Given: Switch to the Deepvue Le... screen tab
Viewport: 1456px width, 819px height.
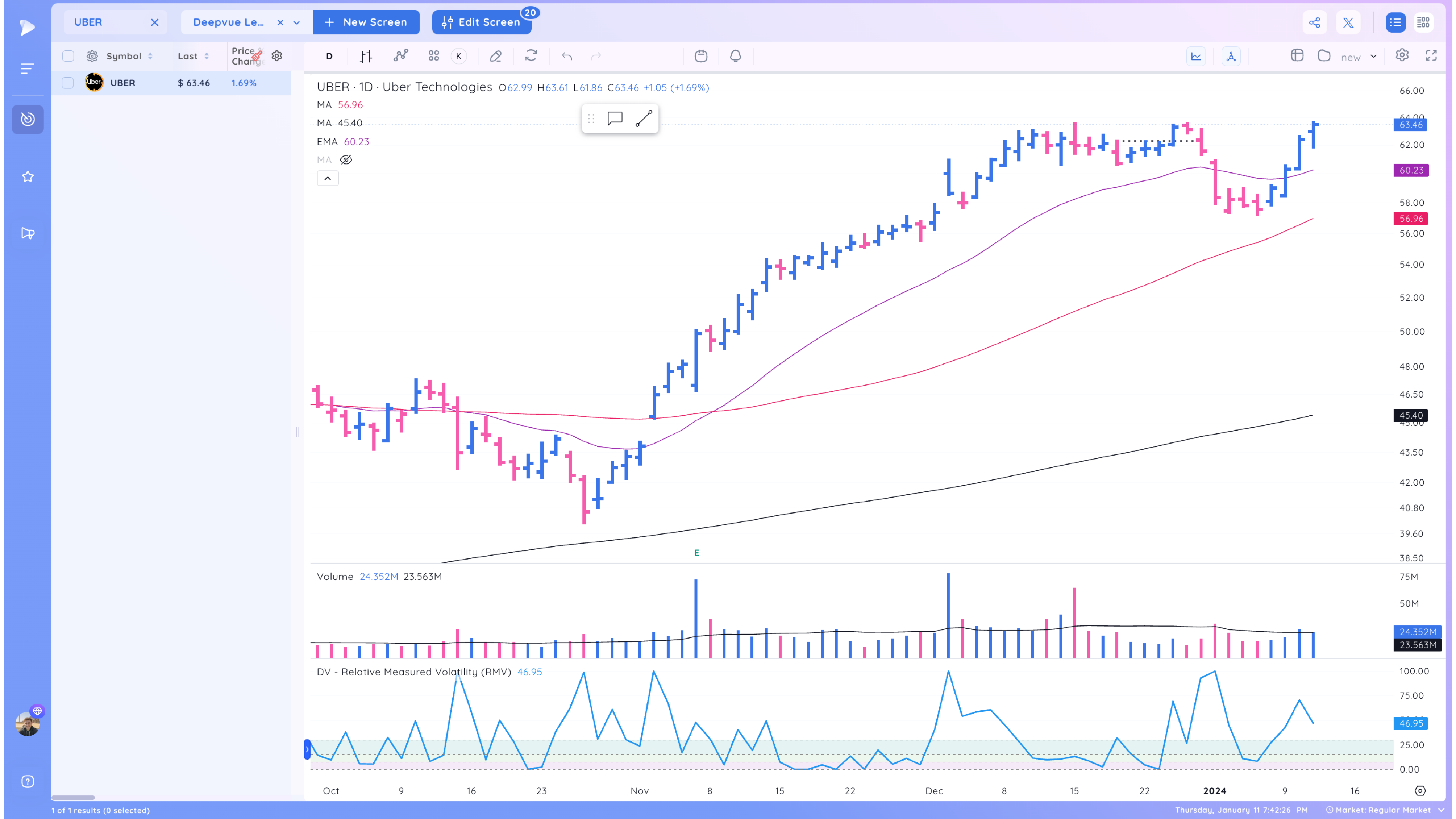Looking at the screenshot, I should tap(228, 22).
